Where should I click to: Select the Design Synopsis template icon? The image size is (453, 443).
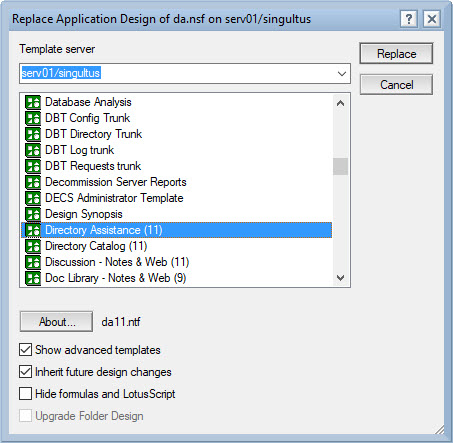point(33,214)
